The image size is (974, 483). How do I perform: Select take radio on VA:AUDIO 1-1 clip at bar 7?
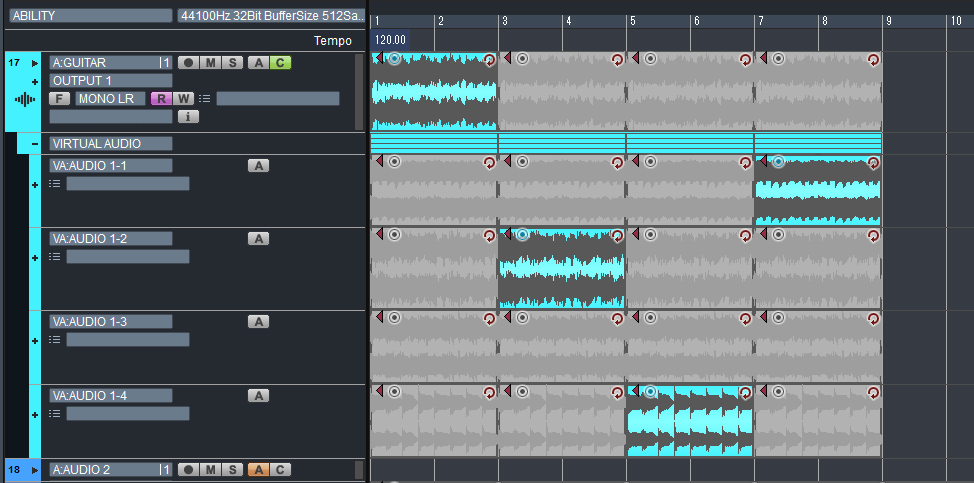coord(778,162)
